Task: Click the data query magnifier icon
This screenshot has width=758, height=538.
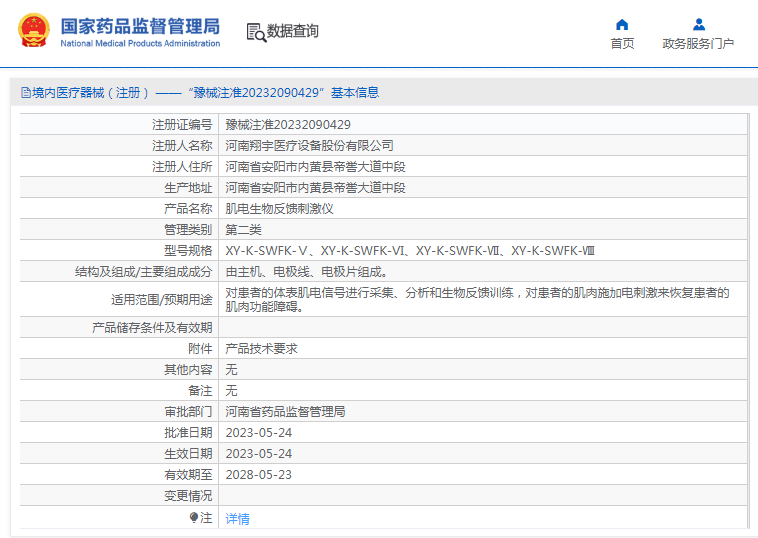Action: coord(256,32)
